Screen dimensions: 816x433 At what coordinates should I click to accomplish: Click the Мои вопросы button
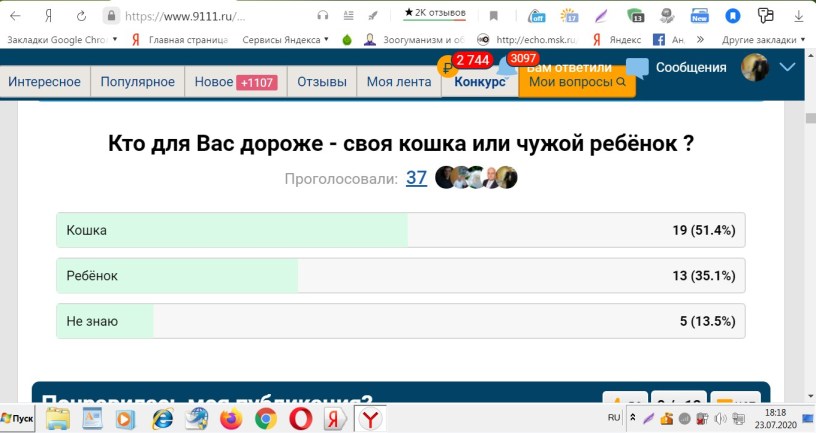577,82
